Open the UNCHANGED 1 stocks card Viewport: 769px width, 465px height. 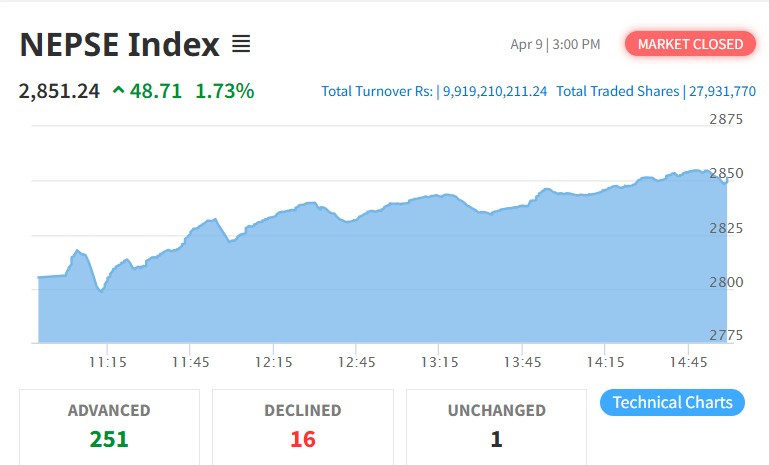(496, 425)
